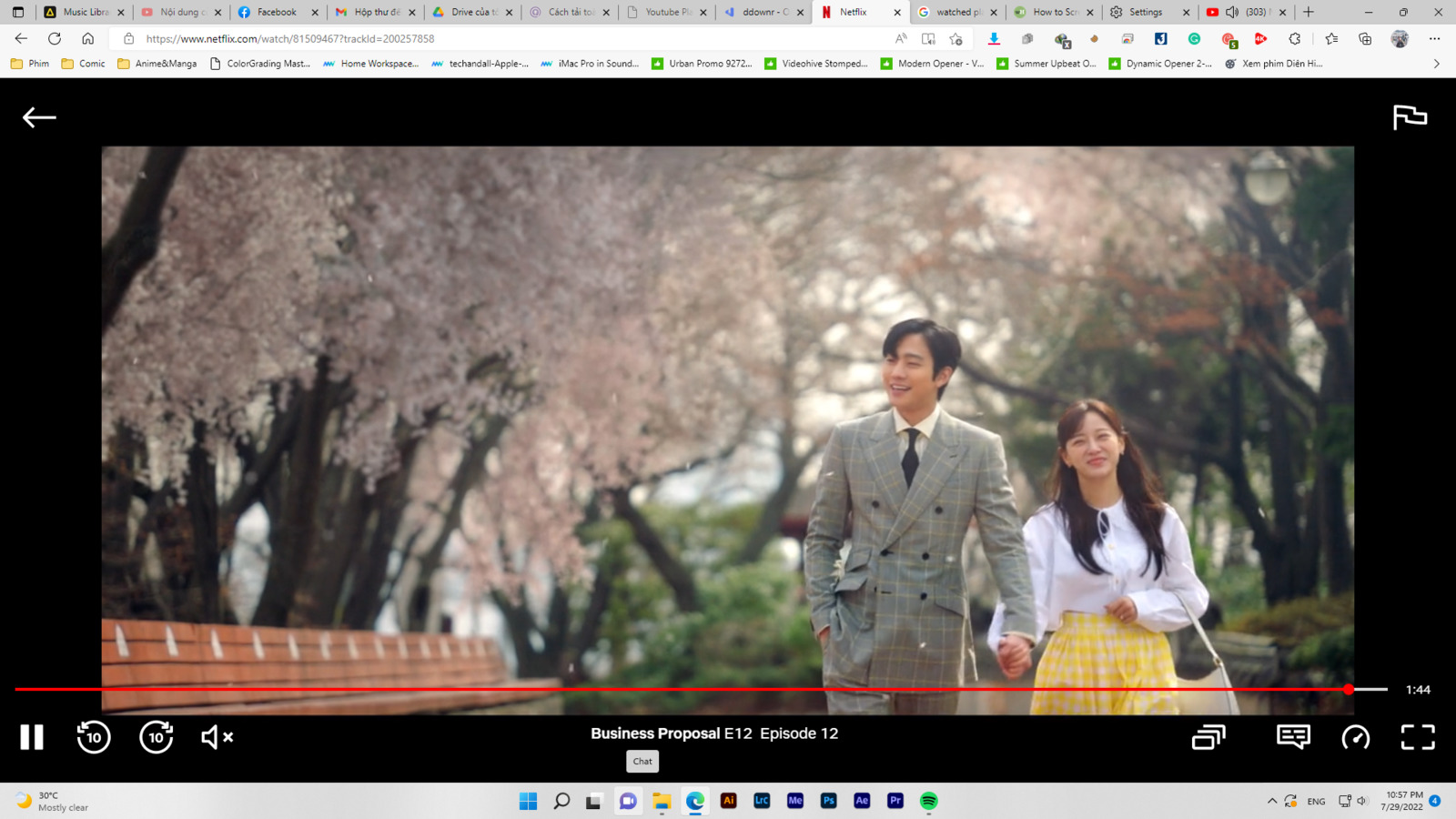
Task: Skip forward 10 seconds
Action: [x=157, y=737]
